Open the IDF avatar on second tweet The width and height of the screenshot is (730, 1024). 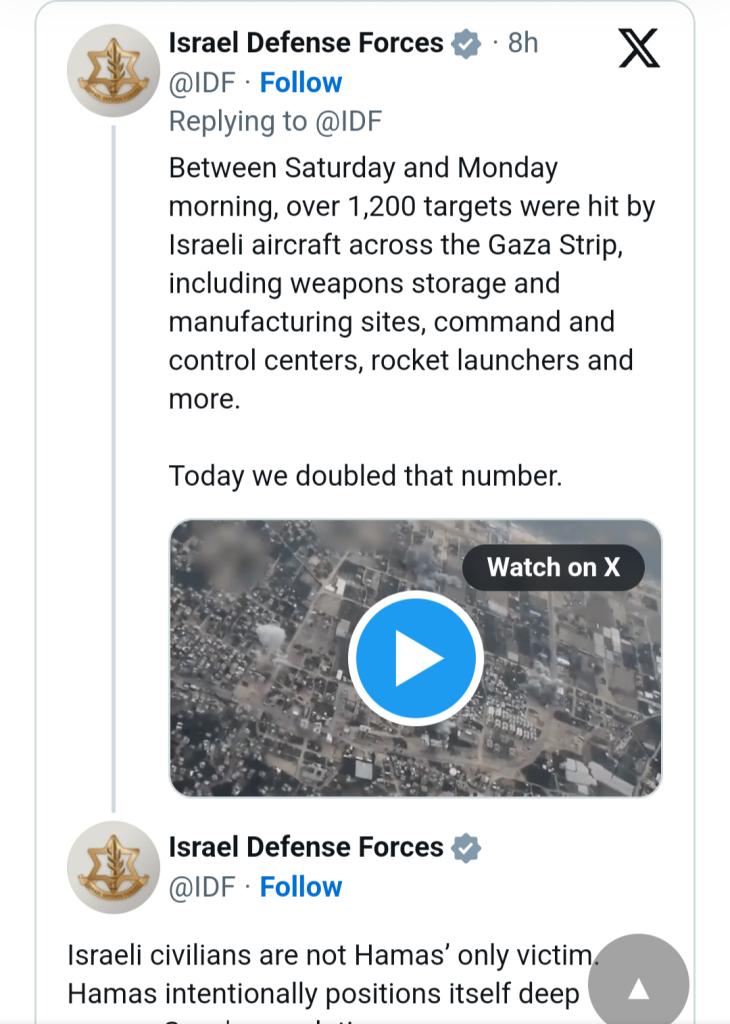pos(114,867)
